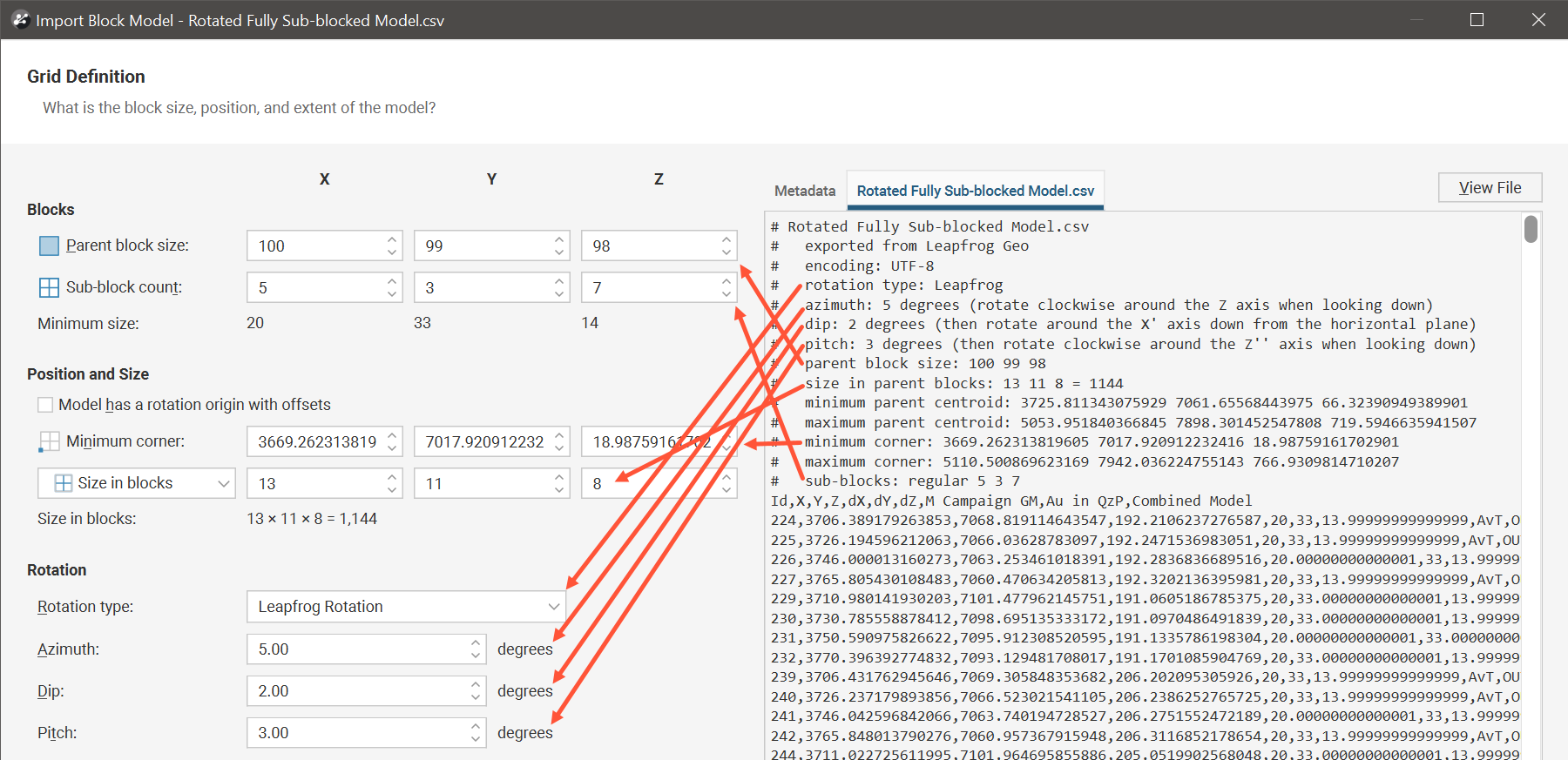
Task: Decrease the Pitch degrees value
Action: point(476,739)
